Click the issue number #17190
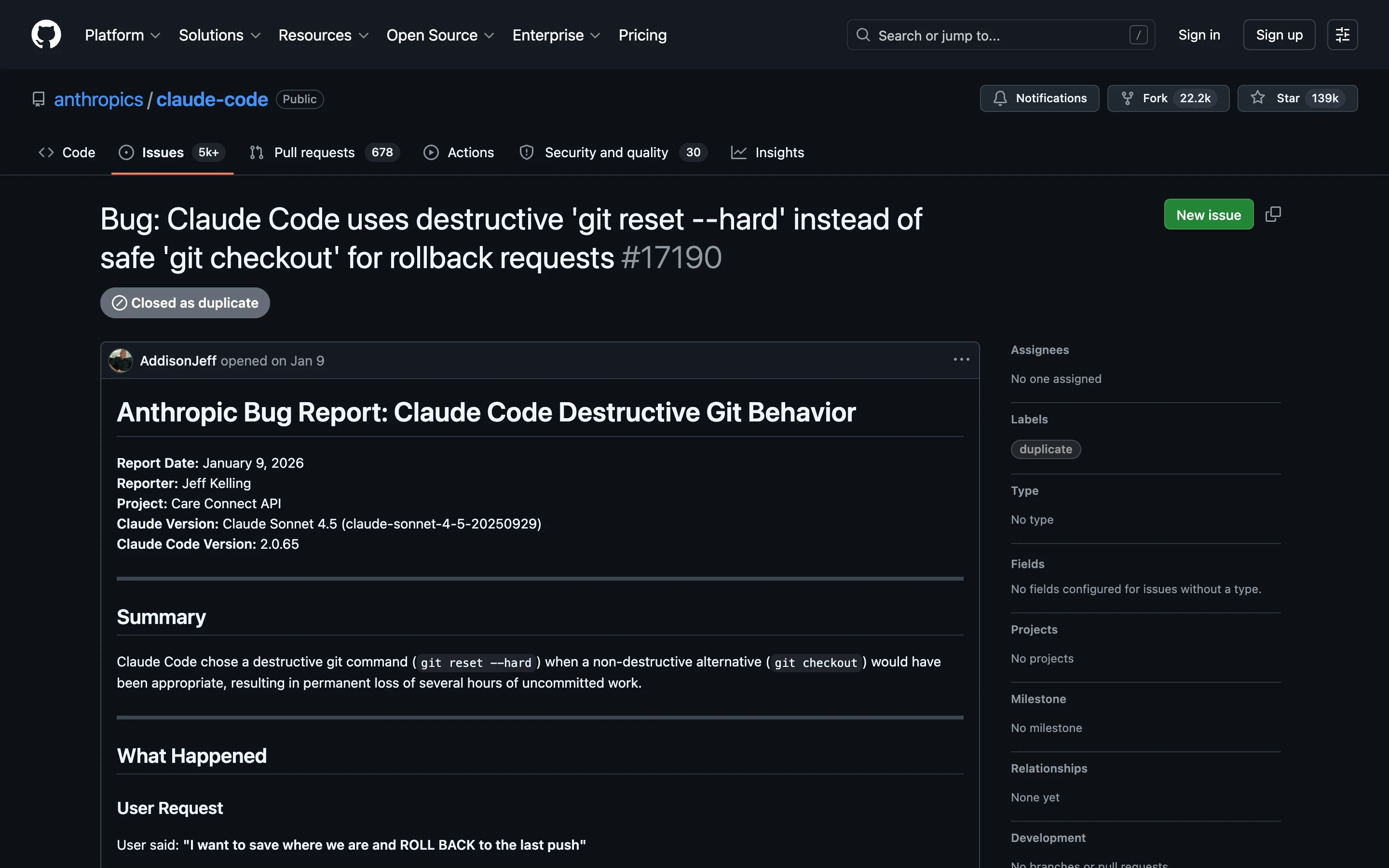 coord(671,257)
